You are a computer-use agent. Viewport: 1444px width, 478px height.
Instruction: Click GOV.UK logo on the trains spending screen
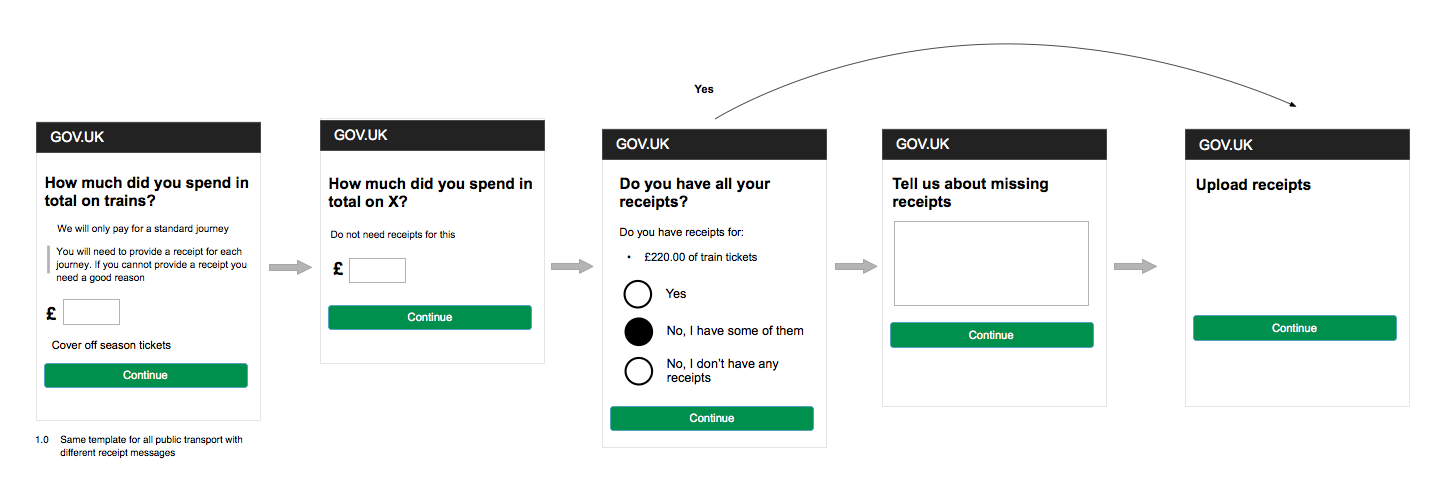[77, 138]
